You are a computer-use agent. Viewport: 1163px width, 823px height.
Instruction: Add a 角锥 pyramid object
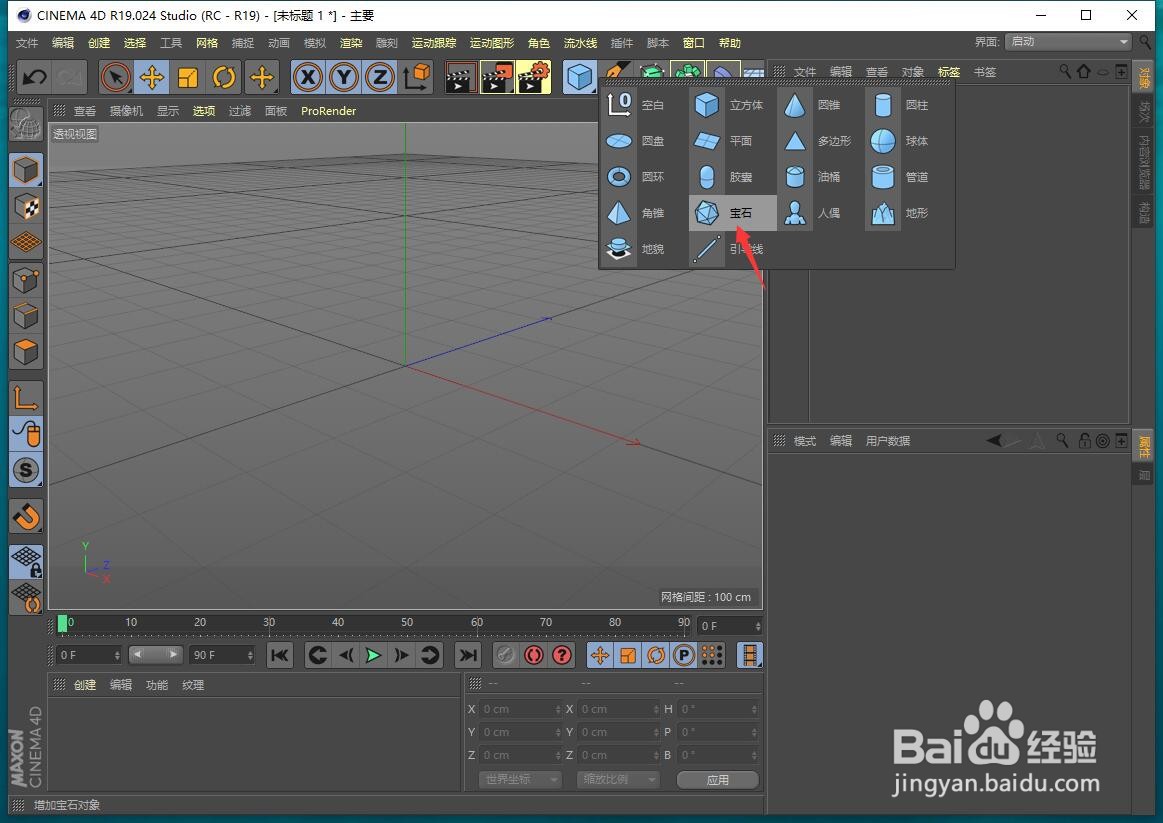point(643,213)
